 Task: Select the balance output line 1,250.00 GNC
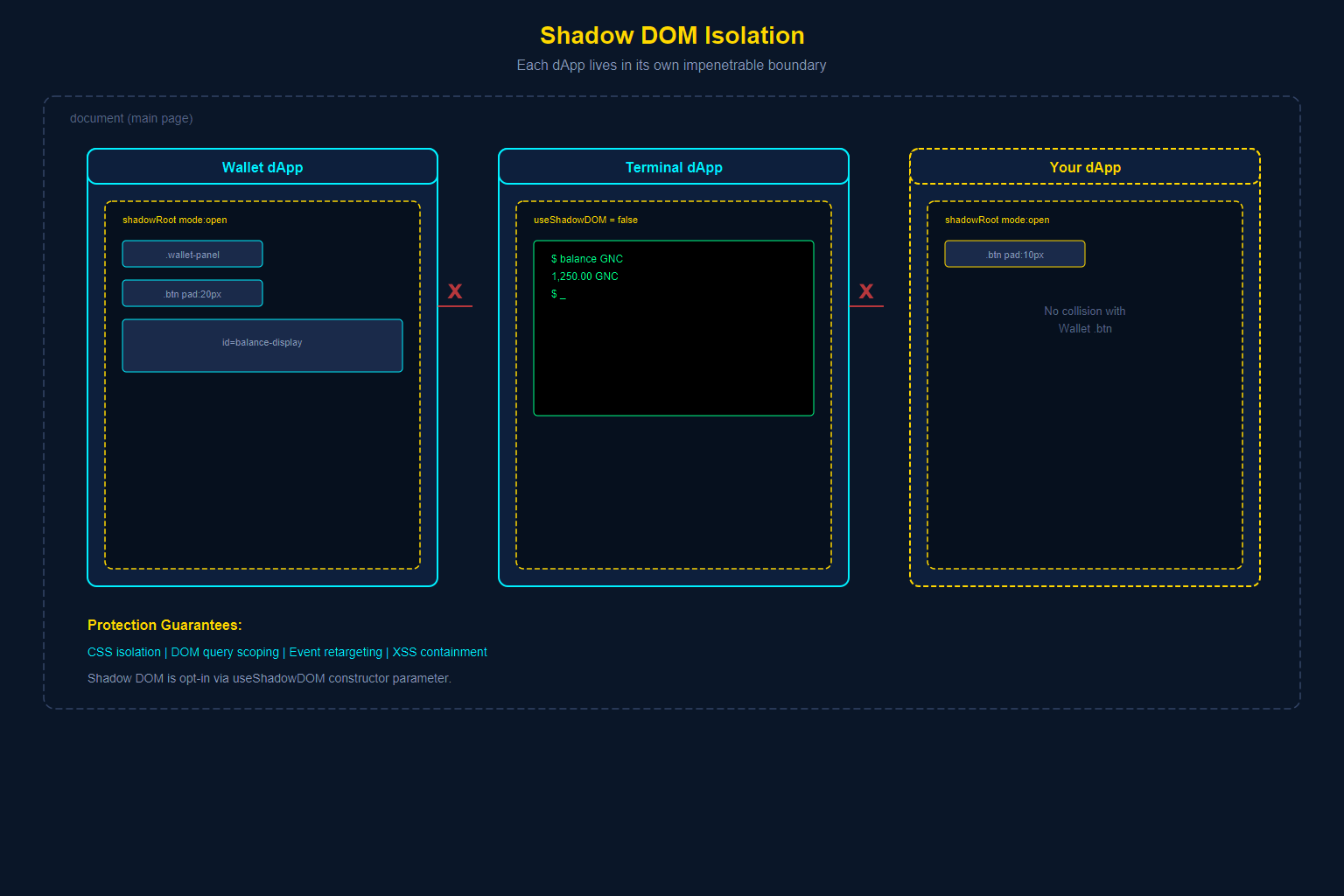[584, 276]
